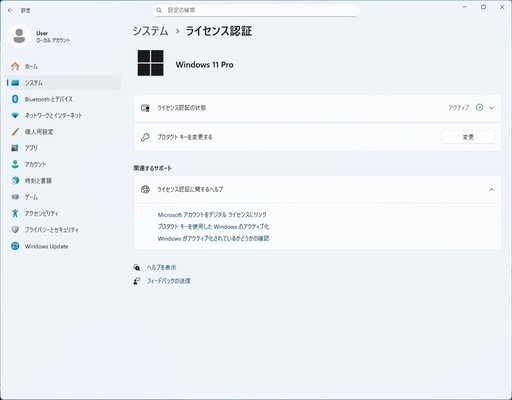512x400 pixels.
Task: Click the アプリ apps icon
Action: [x=15, y=148]
